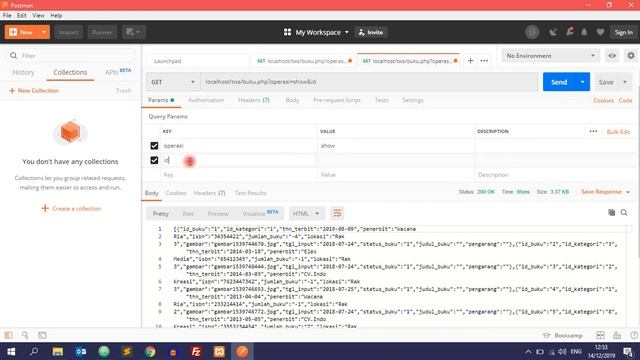This screenshot has height=360, width=640.
Task: Toggle sidebar icon in bottom bar
Action: (8, 335)
